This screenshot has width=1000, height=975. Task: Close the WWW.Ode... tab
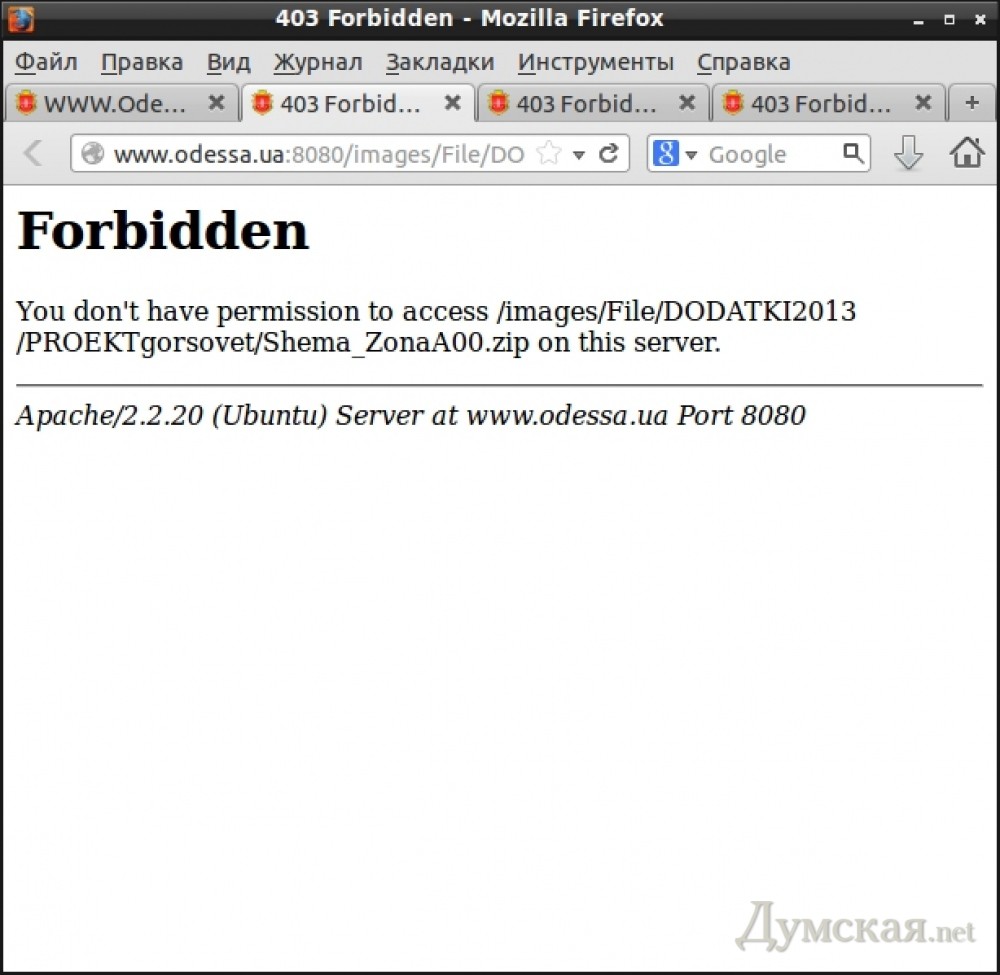(216, 103)
